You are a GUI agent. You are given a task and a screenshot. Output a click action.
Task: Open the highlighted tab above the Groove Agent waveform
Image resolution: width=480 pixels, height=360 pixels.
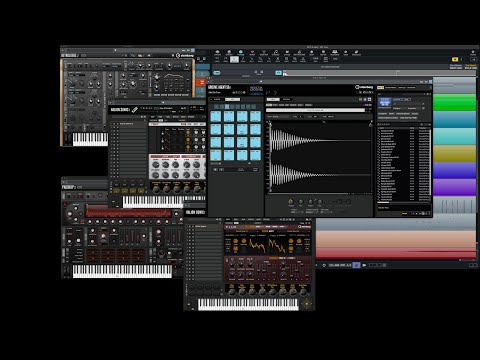[273, 99]
